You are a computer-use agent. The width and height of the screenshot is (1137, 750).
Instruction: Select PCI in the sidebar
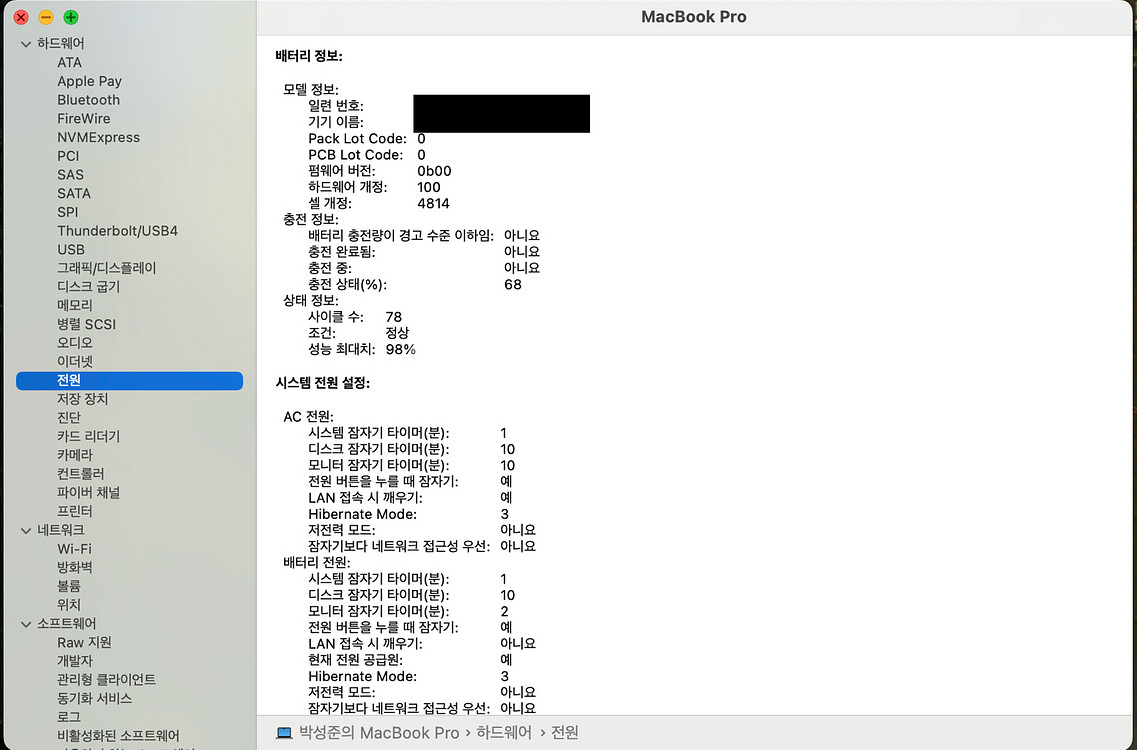tap(68, 156)
